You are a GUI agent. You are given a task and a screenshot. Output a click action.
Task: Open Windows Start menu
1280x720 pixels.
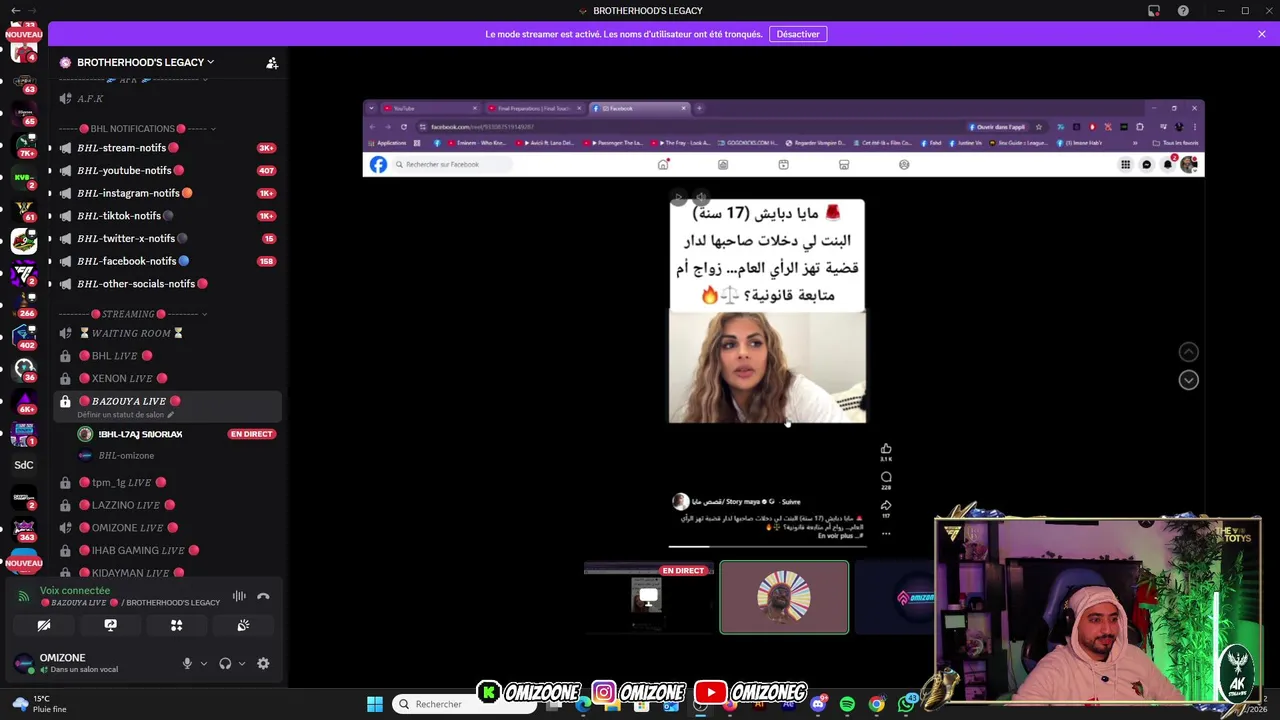point(375,704)
